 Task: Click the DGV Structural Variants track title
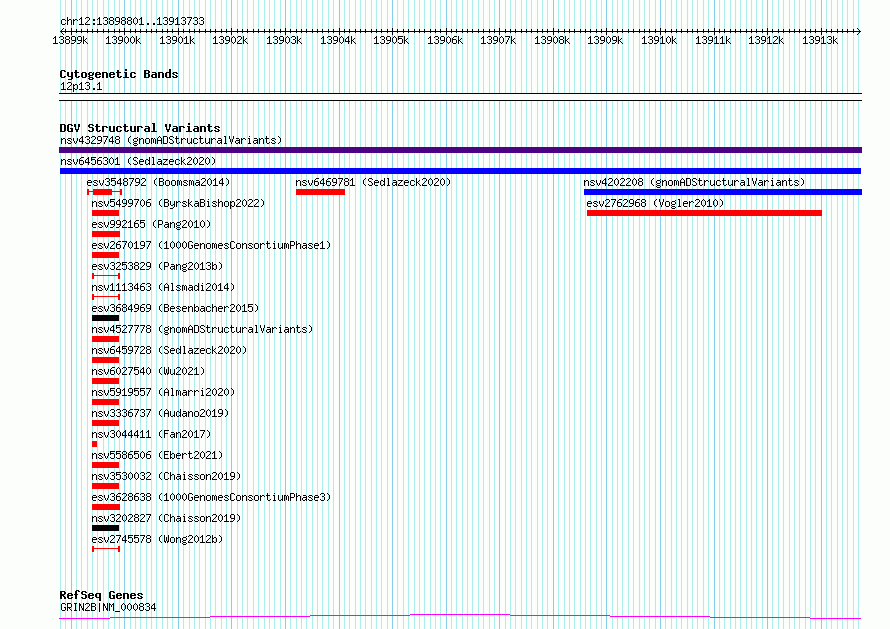[x=140, y=128]
